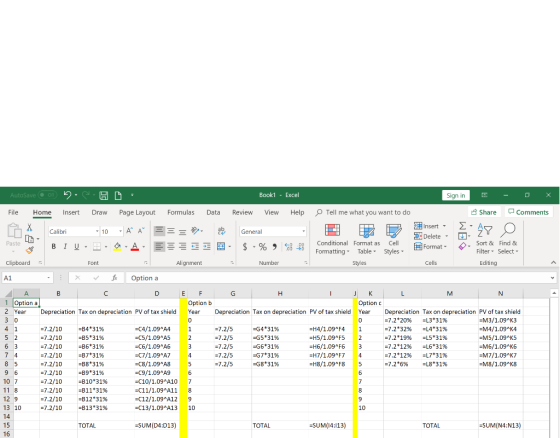Collapse the ribbon with the caret arrow
Viewport: 560px width, 438px height.
(553, 263)
